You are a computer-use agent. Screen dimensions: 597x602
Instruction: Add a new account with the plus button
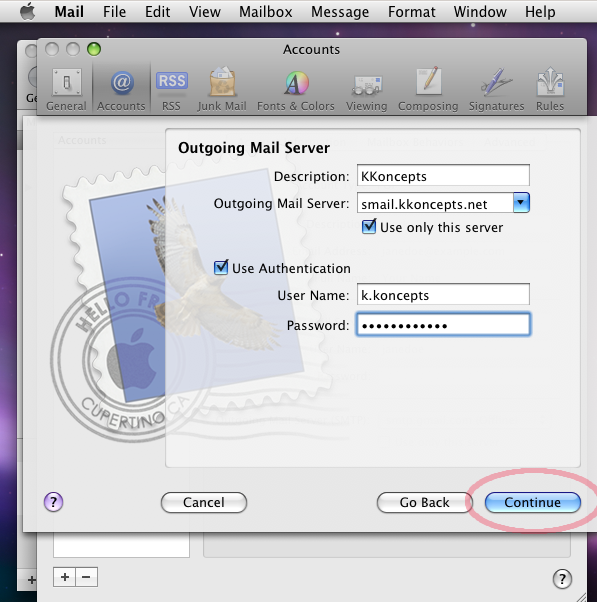[64, 577]
